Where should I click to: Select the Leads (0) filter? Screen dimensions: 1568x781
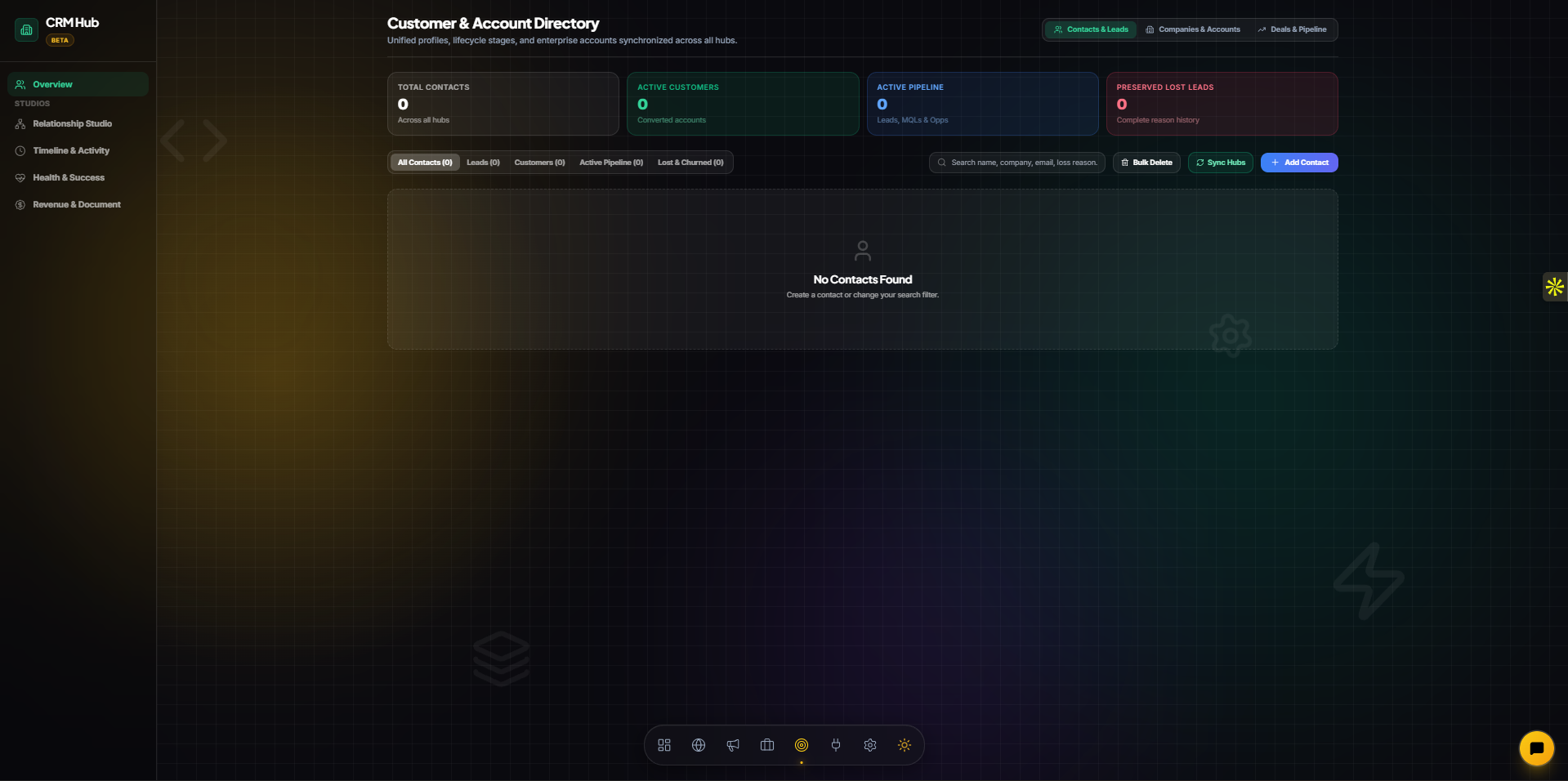(x=483, y=163)
